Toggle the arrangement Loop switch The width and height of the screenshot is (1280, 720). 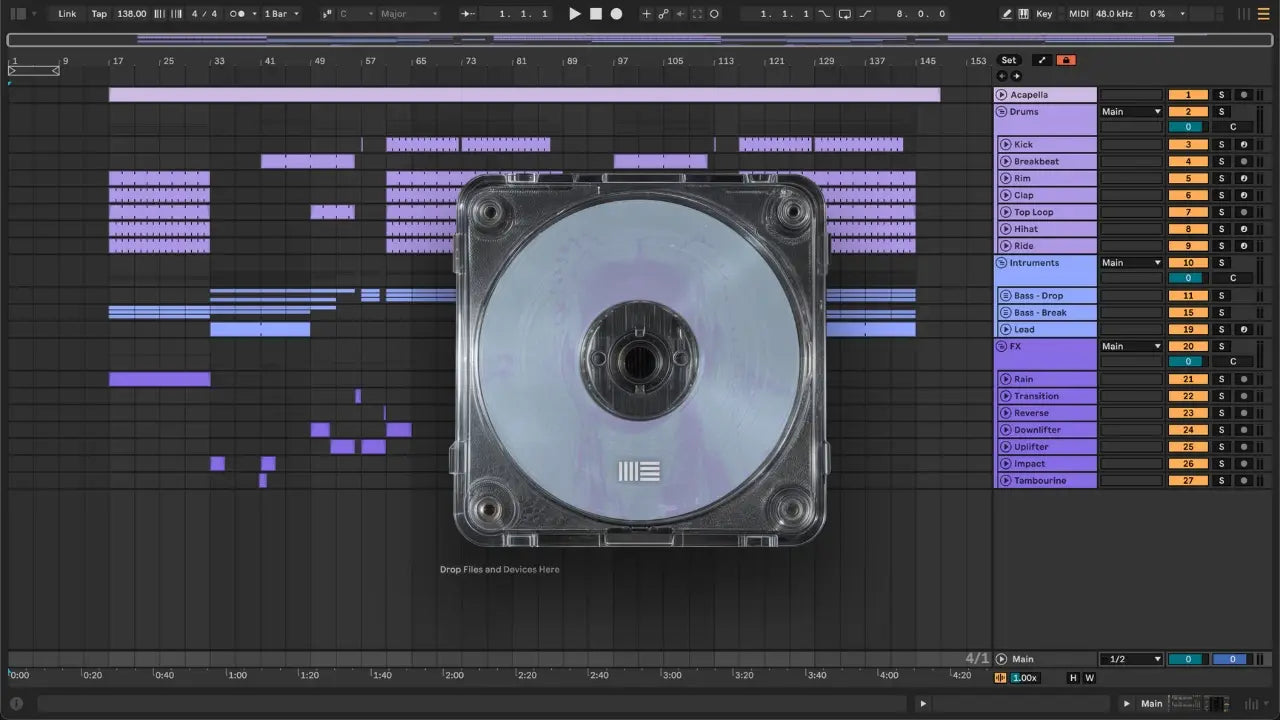tap(845, 14)
